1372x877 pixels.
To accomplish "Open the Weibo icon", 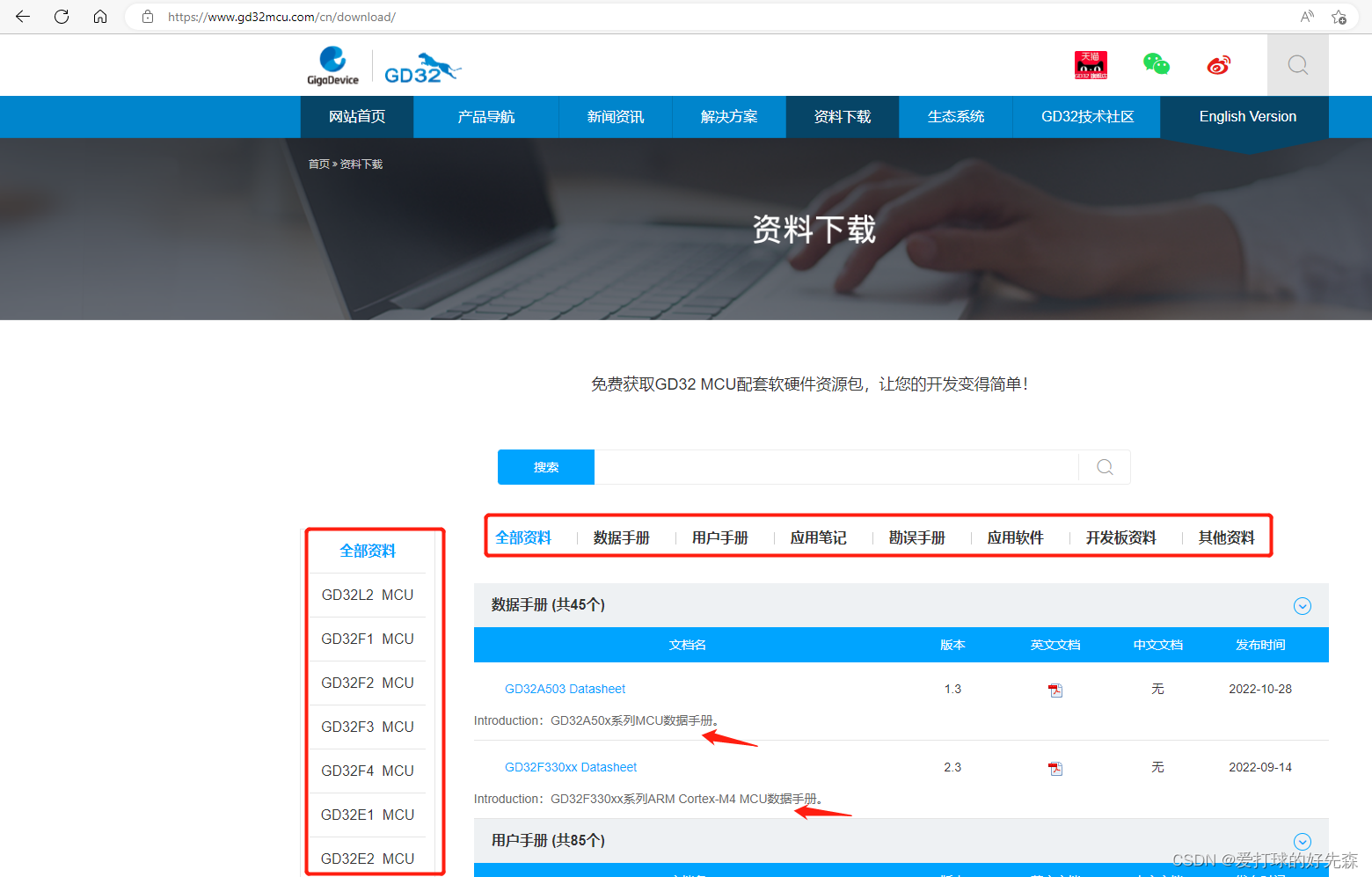I will (1219, 65).
